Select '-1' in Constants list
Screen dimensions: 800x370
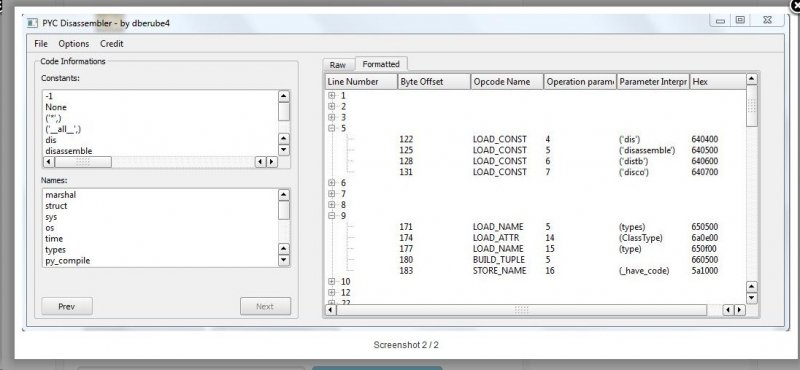(49, 96)
